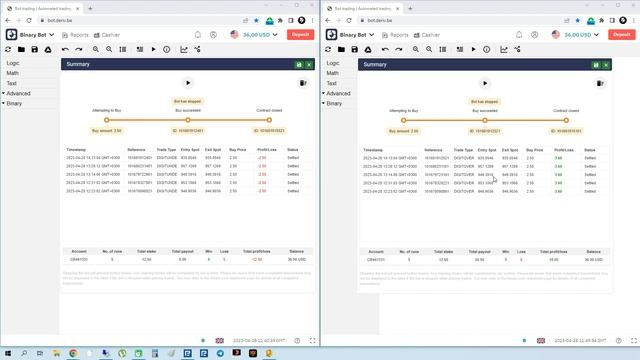Green export button in right Summary header

point(596,65)
